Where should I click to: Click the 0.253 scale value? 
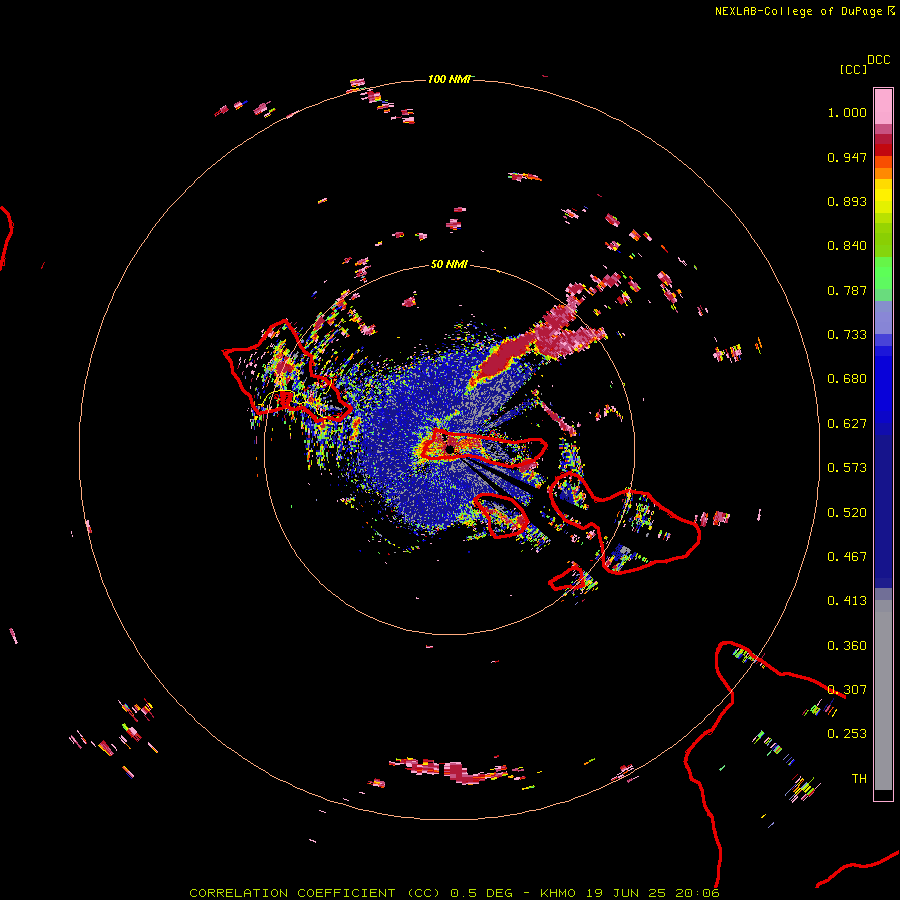click(847, 734)
